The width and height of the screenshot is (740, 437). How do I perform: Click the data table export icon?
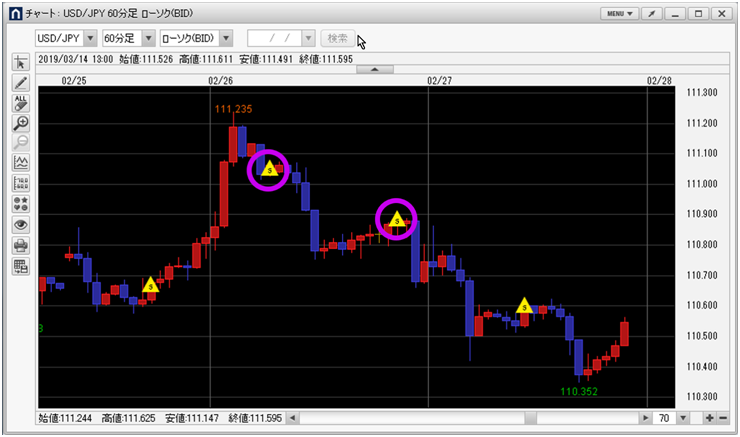21,267
